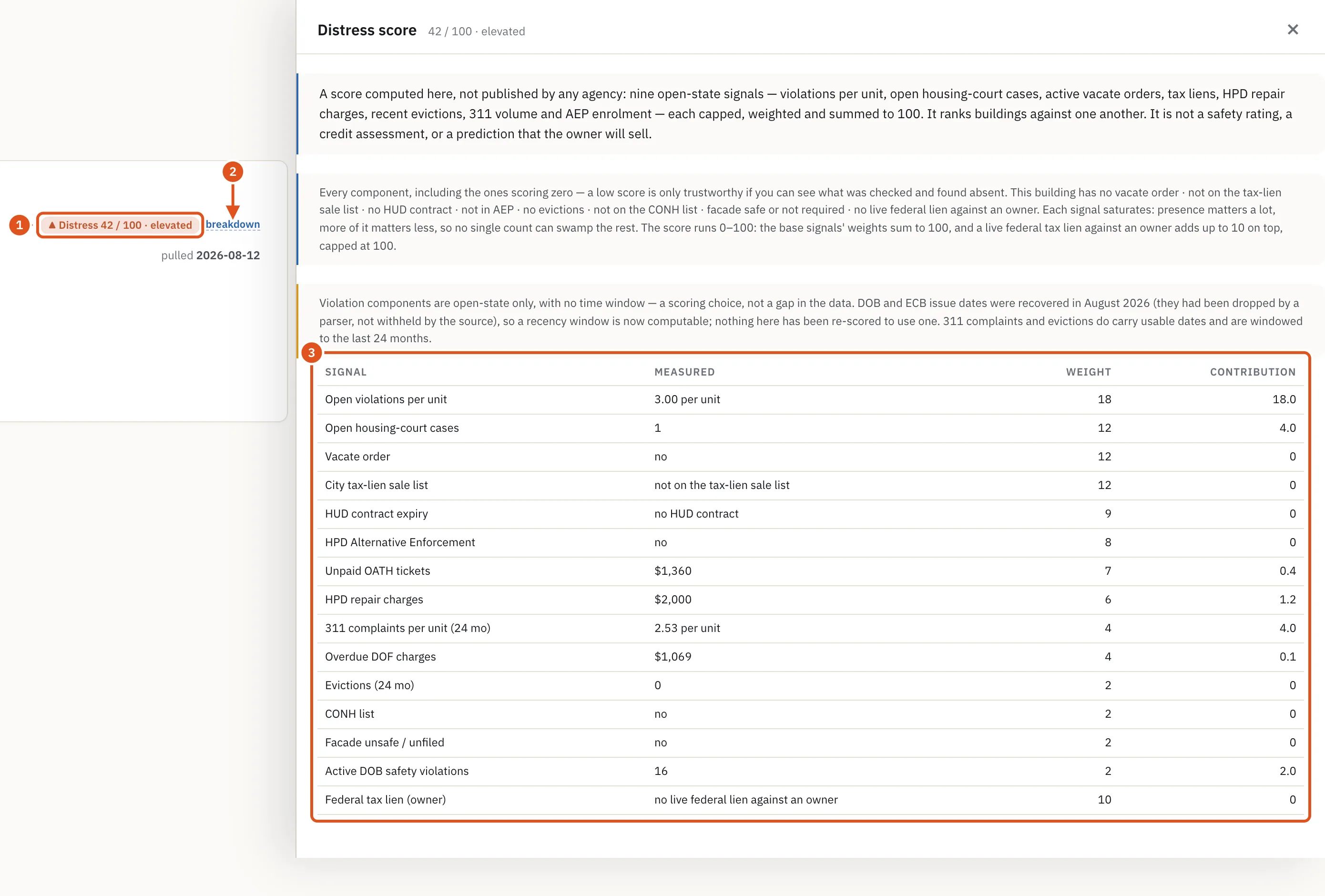
Task: Click the '1.2' contribution for HPD repair charges
Action: click(1287, 599)
